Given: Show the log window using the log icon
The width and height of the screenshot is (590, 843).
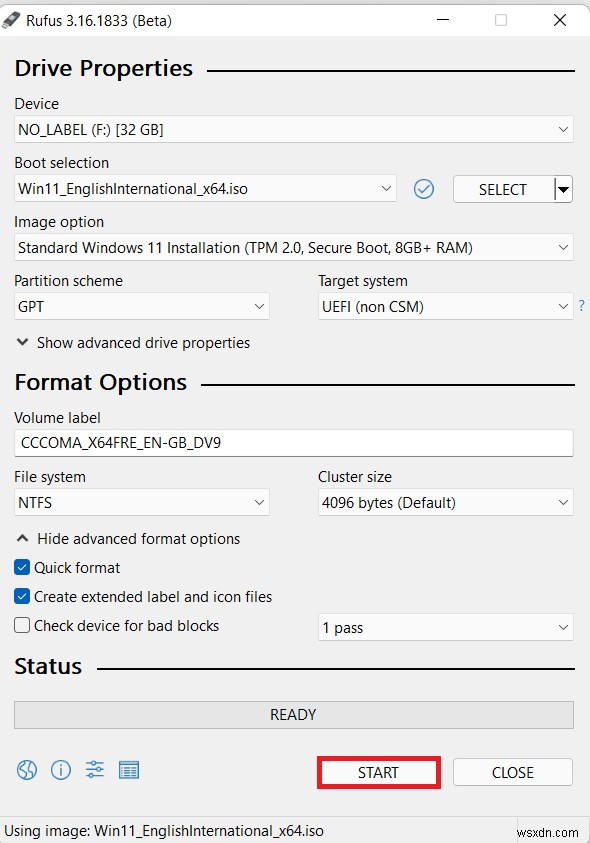Looking at the screenshot, I should 129,770.
